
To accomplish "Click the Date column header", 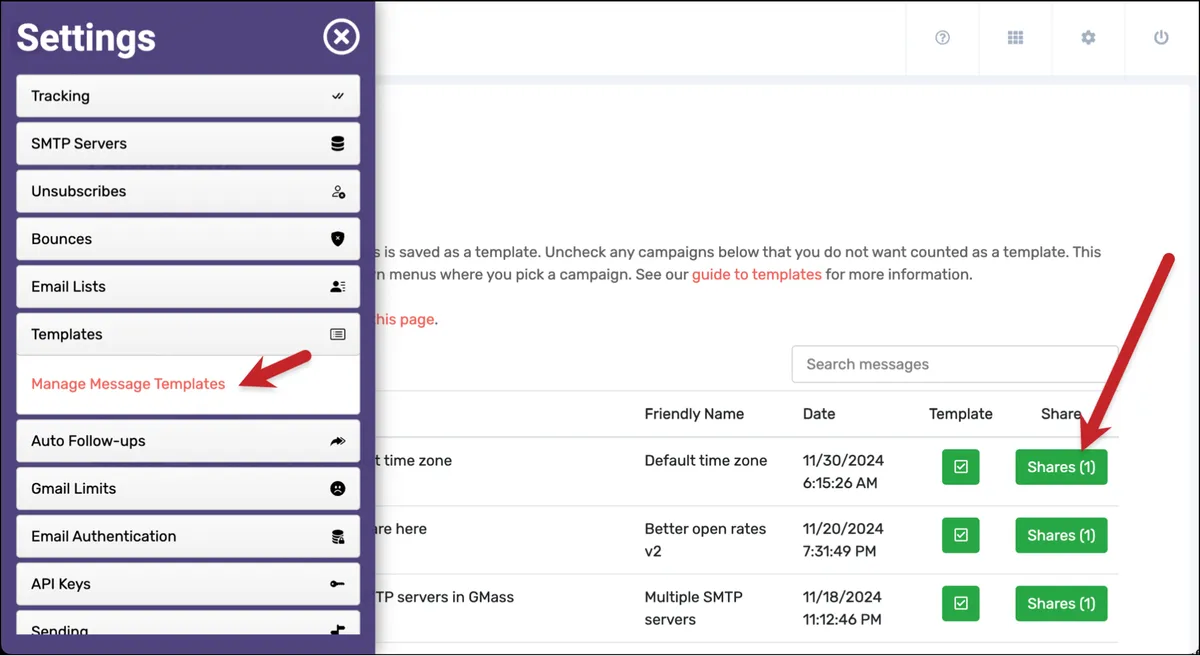I will pos(819,414).
